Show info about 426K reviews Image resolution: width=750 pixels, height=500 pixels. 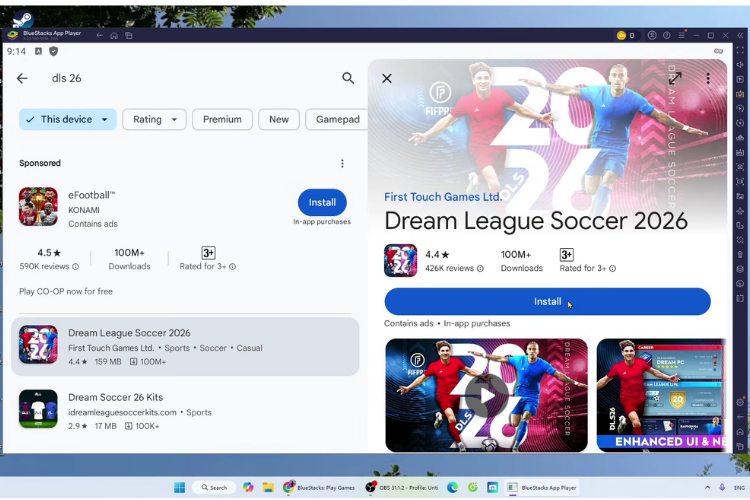[x=480, y=268]
